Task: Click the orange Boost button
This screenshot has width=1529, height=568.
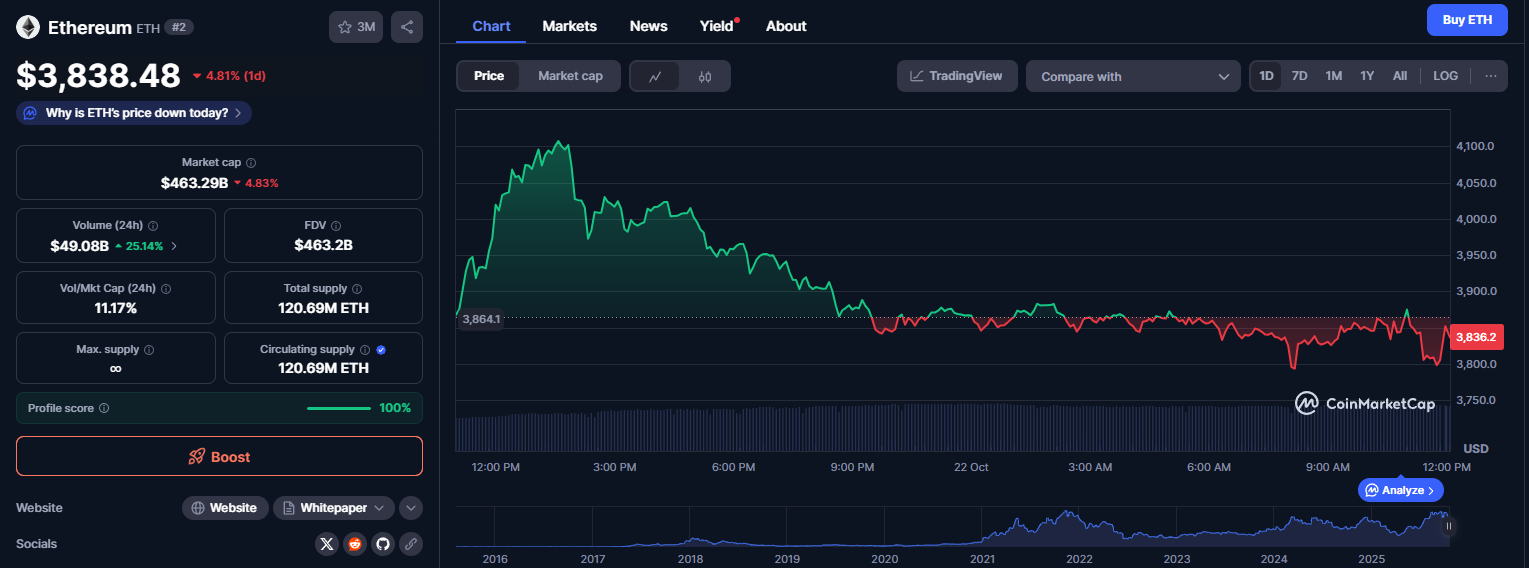Action: click(x=219, y=456)
